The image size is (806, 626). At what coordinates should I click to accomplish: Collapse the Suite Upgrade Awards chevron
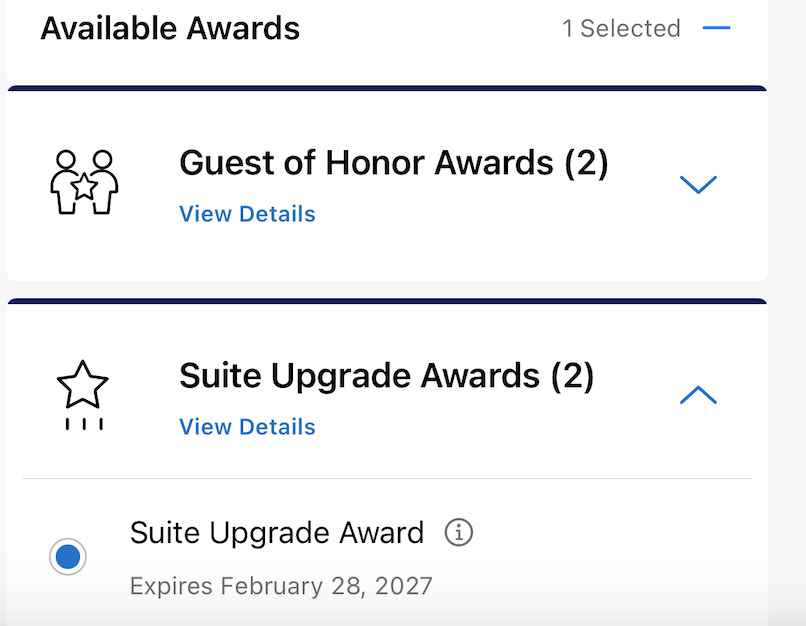(x=698, y=396)
